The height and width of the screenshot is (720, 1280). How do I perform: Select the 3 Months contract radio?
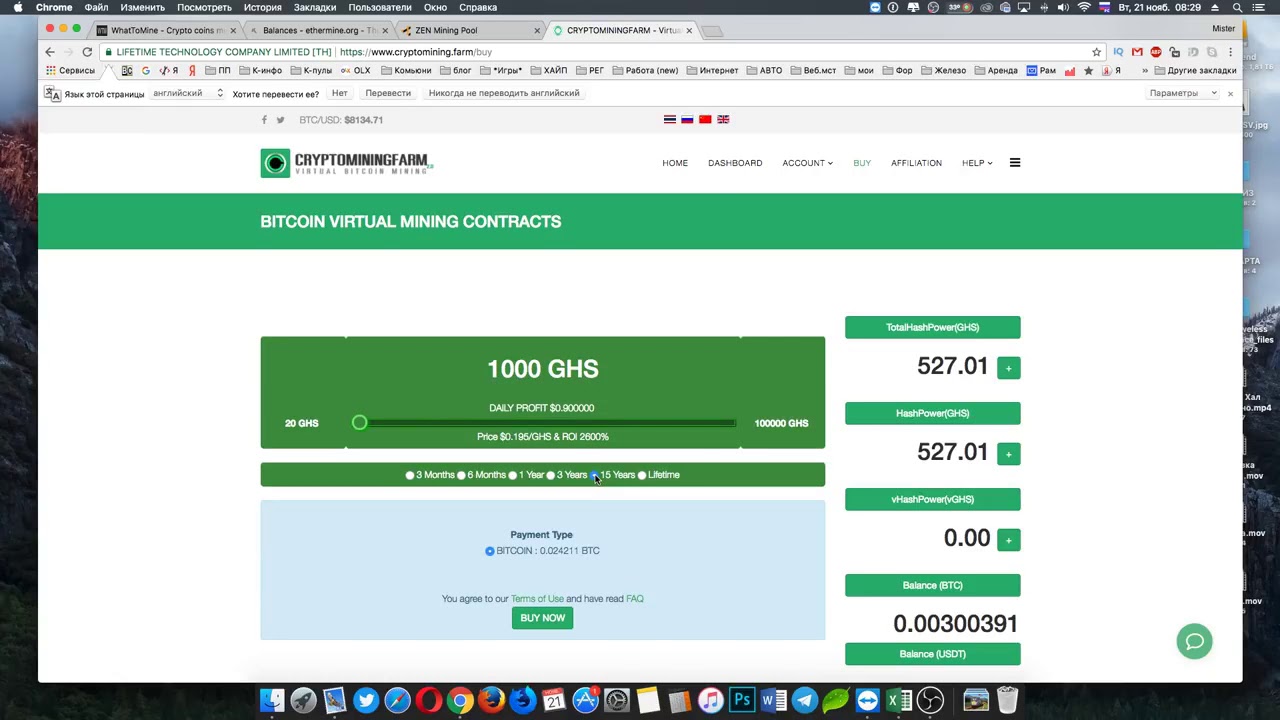click(410, 475)
